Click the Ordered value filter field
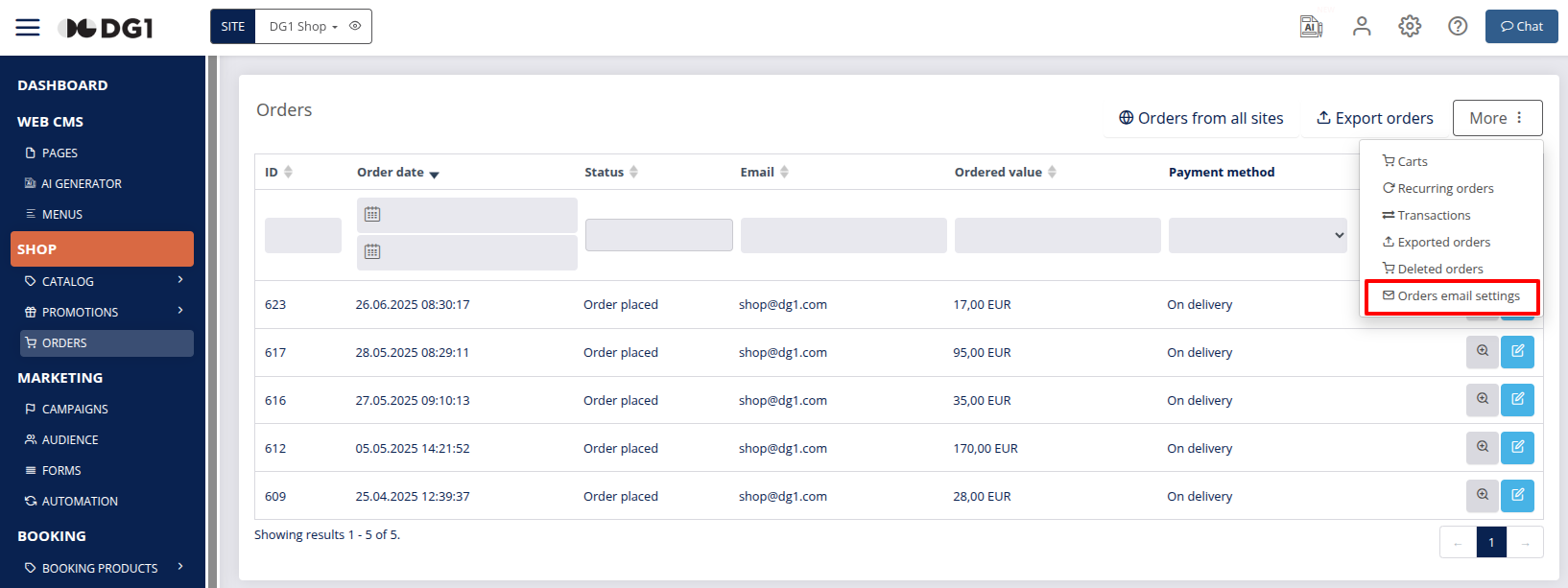 [1057, 235]
